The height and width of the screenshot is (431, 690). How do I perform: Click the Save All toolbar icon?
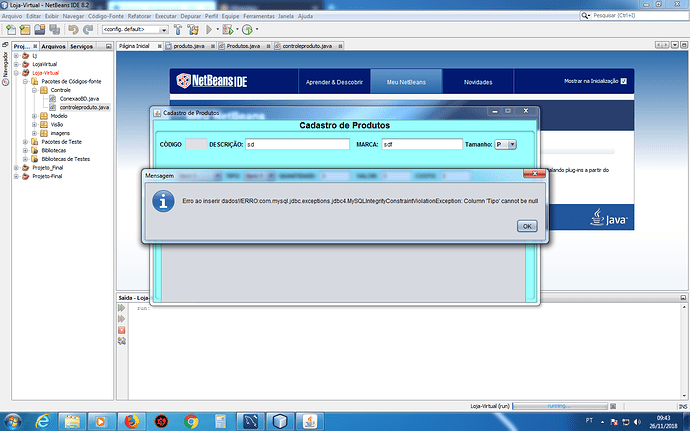(55, 29)
